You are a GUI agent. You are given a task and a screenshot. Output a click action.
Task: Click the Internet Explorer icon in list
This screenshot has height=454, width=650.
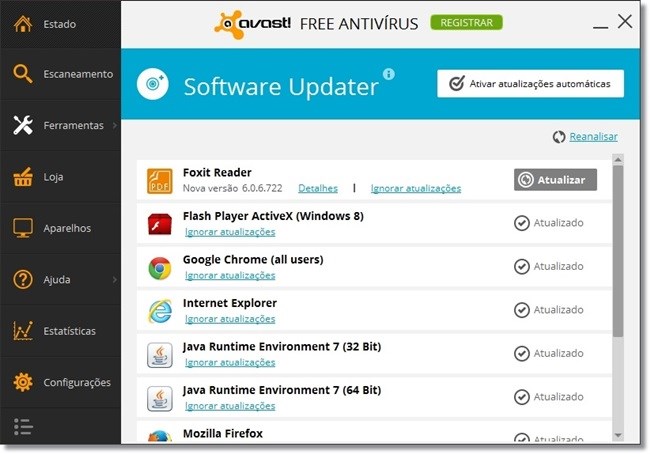coord(159,310)
